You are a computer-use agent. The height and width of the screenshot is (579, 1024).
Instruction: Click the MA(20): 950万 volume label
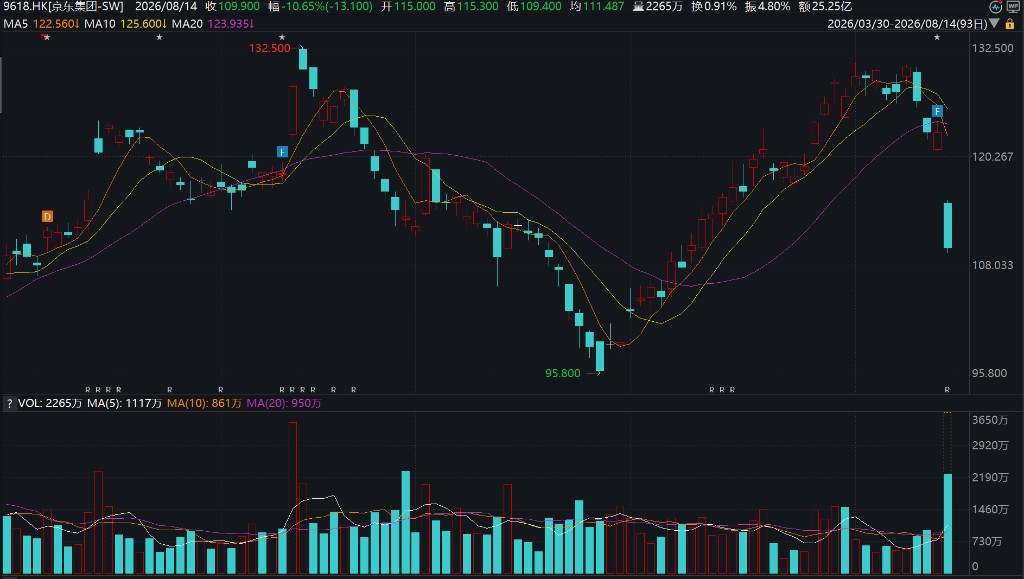pos(283,403)
